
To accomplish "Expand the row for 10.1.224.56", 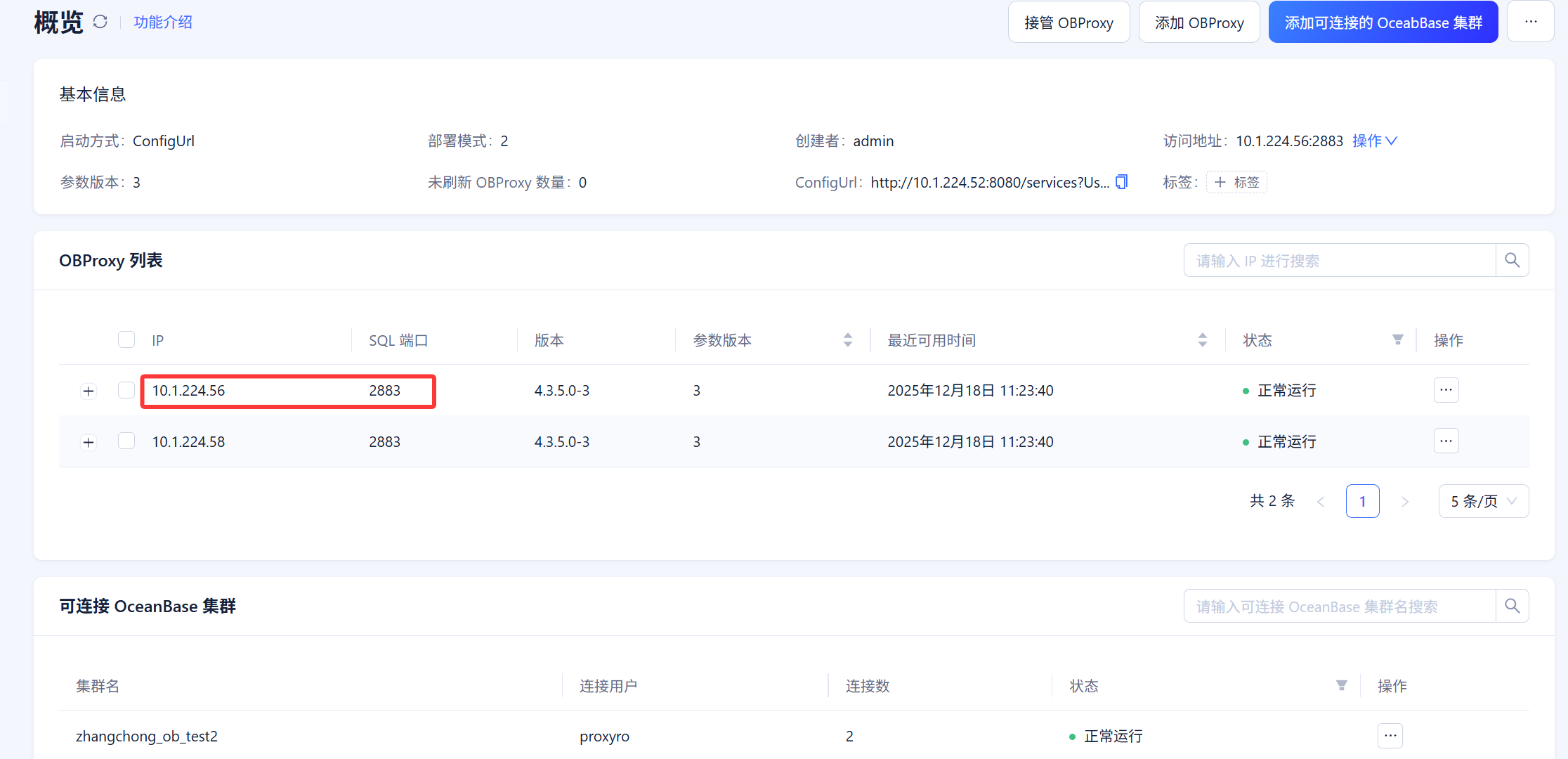I will [88, 391].
